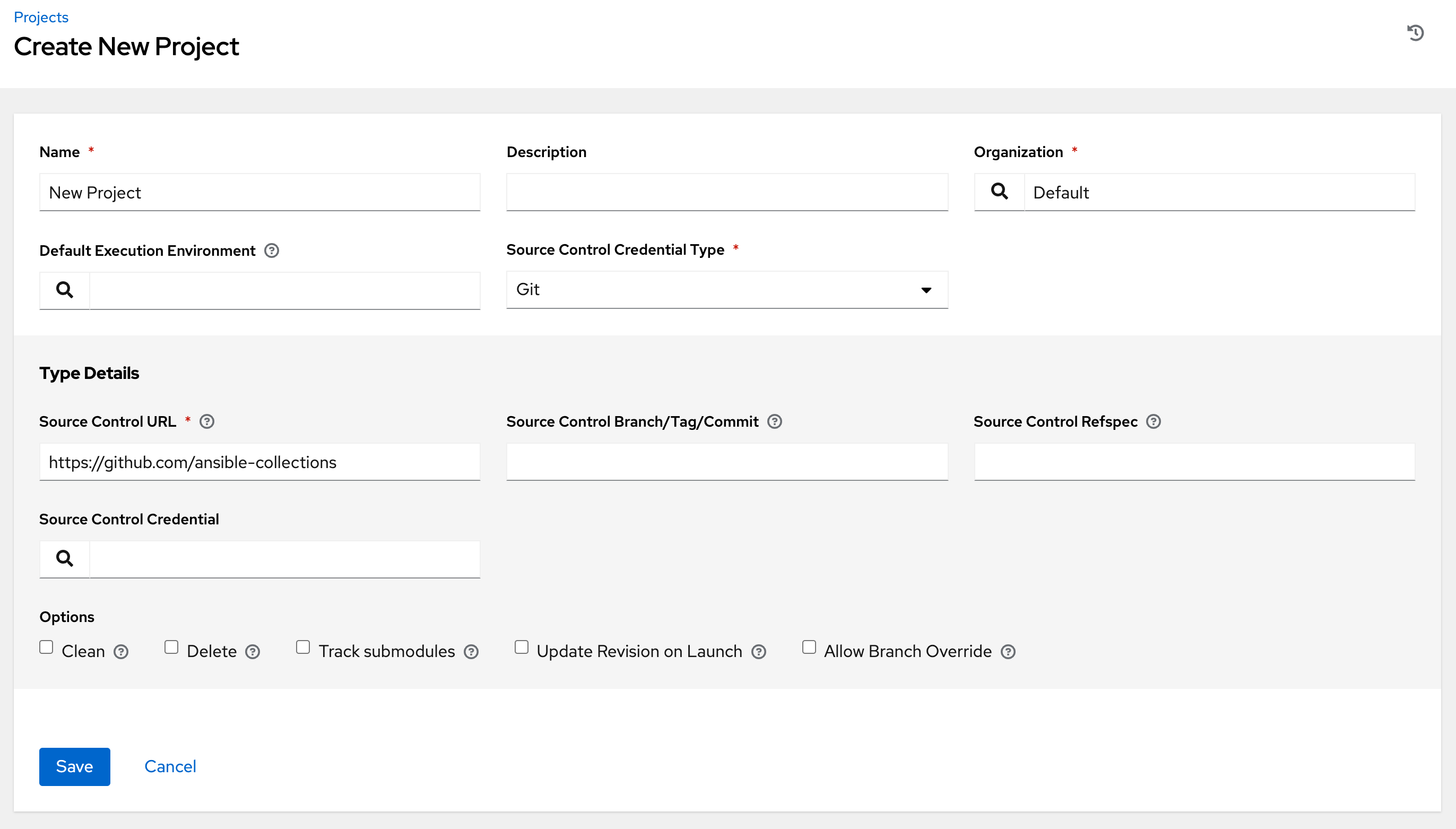Open Source Control Credential search lookup
Viewport: 1456px width, 829px height.
pos(64,559)
